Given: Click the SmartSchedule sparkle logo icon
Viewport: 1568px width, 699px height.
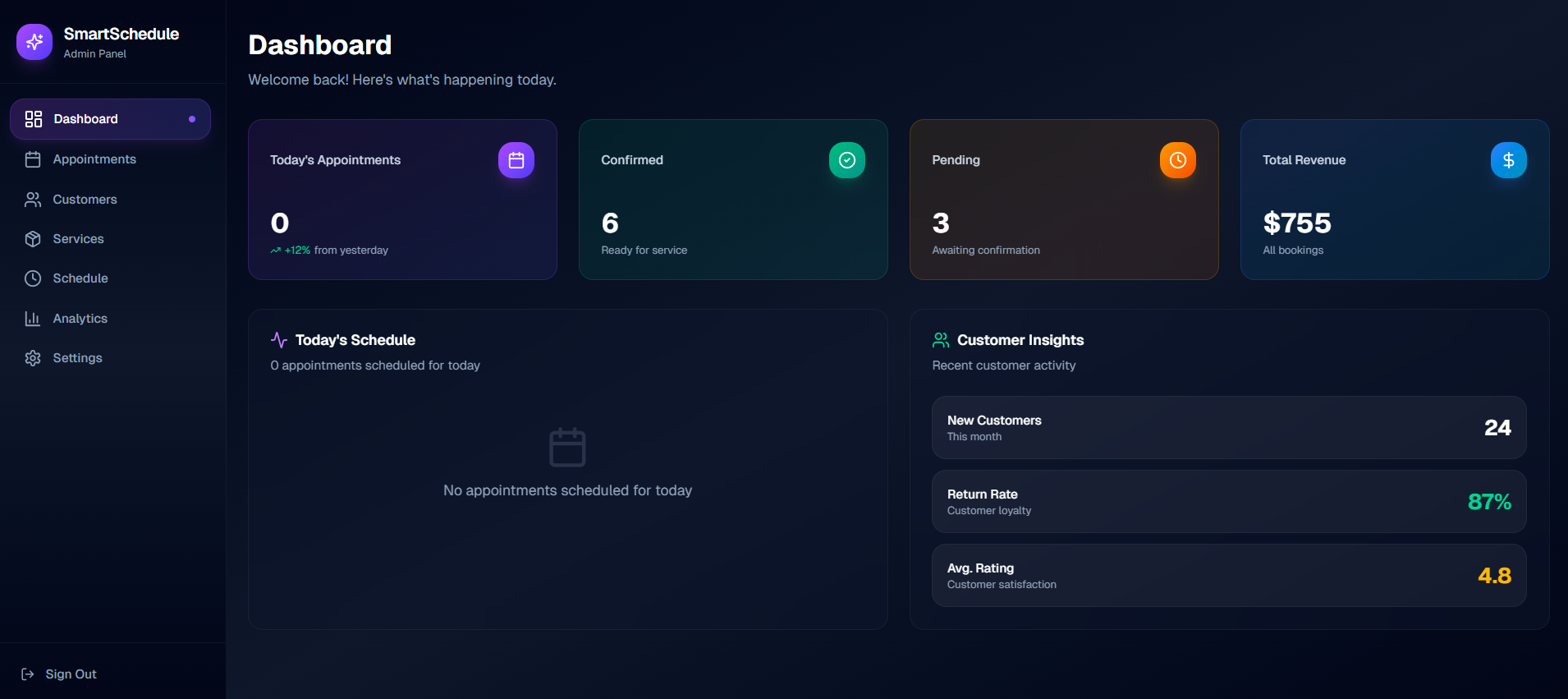Looking at the screenshot, I should (34, 42).
